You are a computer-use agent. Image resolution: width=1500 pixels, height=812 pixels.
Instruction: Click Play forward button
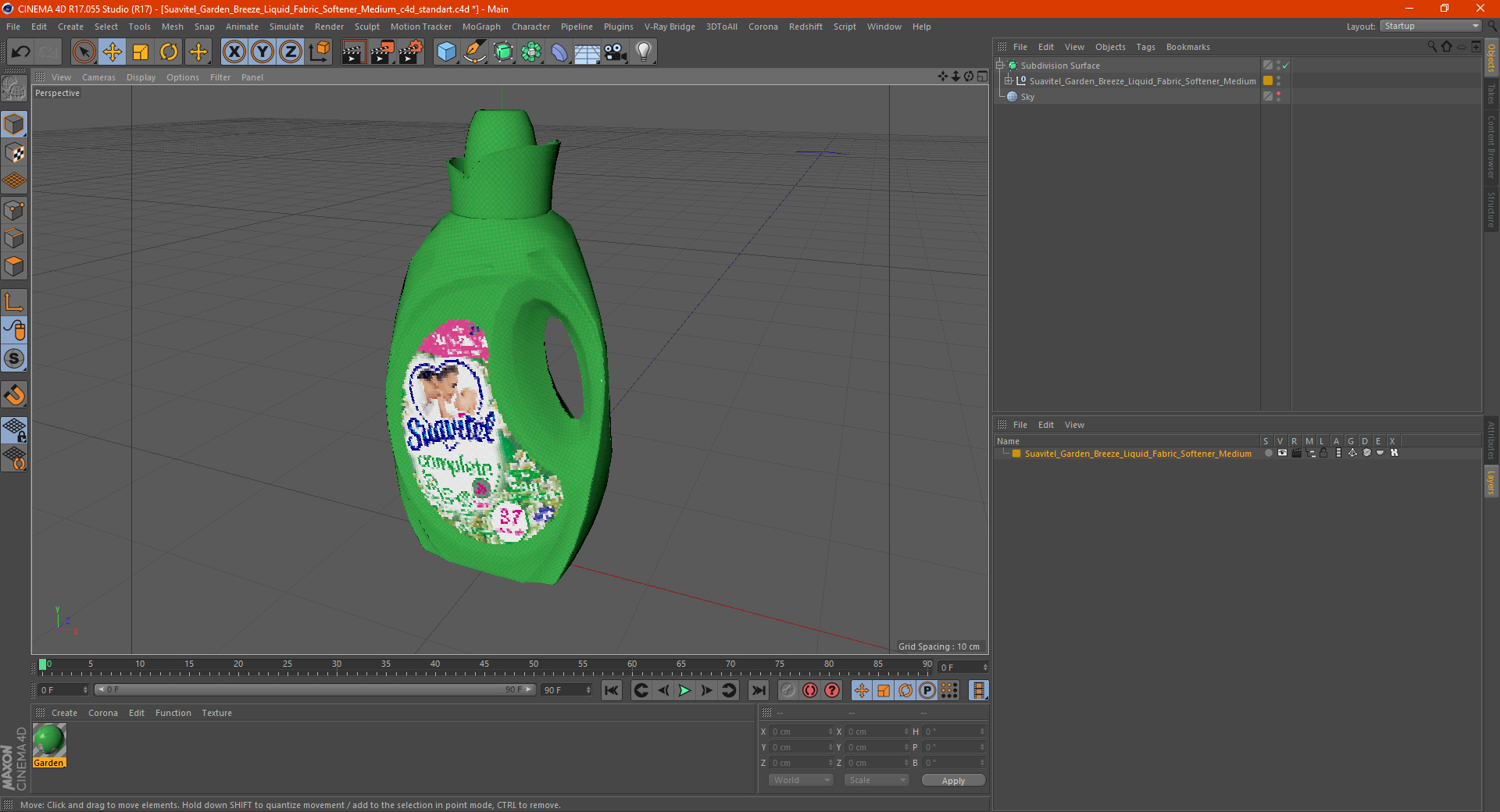(684, 690)
